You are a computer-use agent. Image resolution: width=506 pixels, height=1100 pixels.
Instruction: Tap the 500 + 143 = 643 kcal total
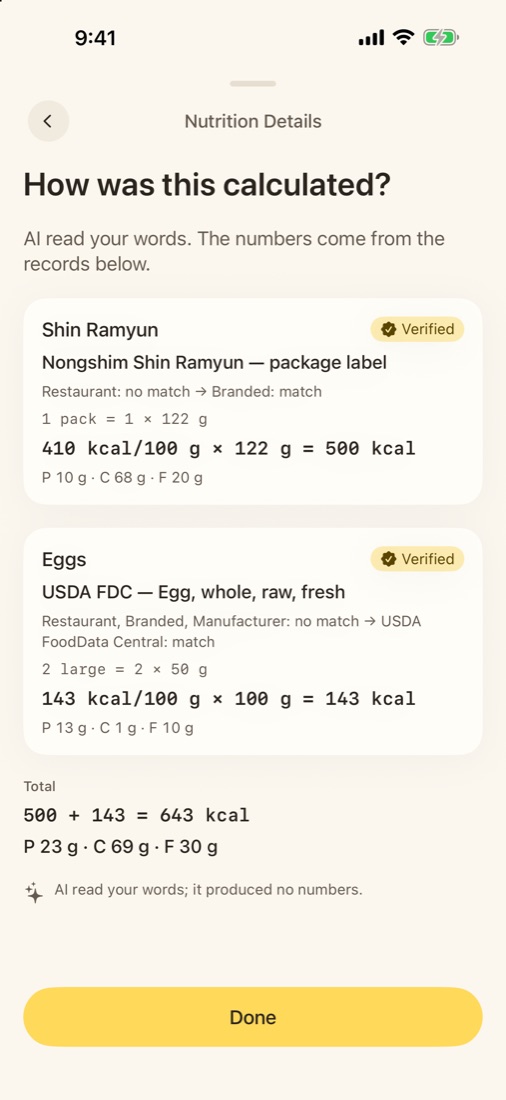point(136,815)
